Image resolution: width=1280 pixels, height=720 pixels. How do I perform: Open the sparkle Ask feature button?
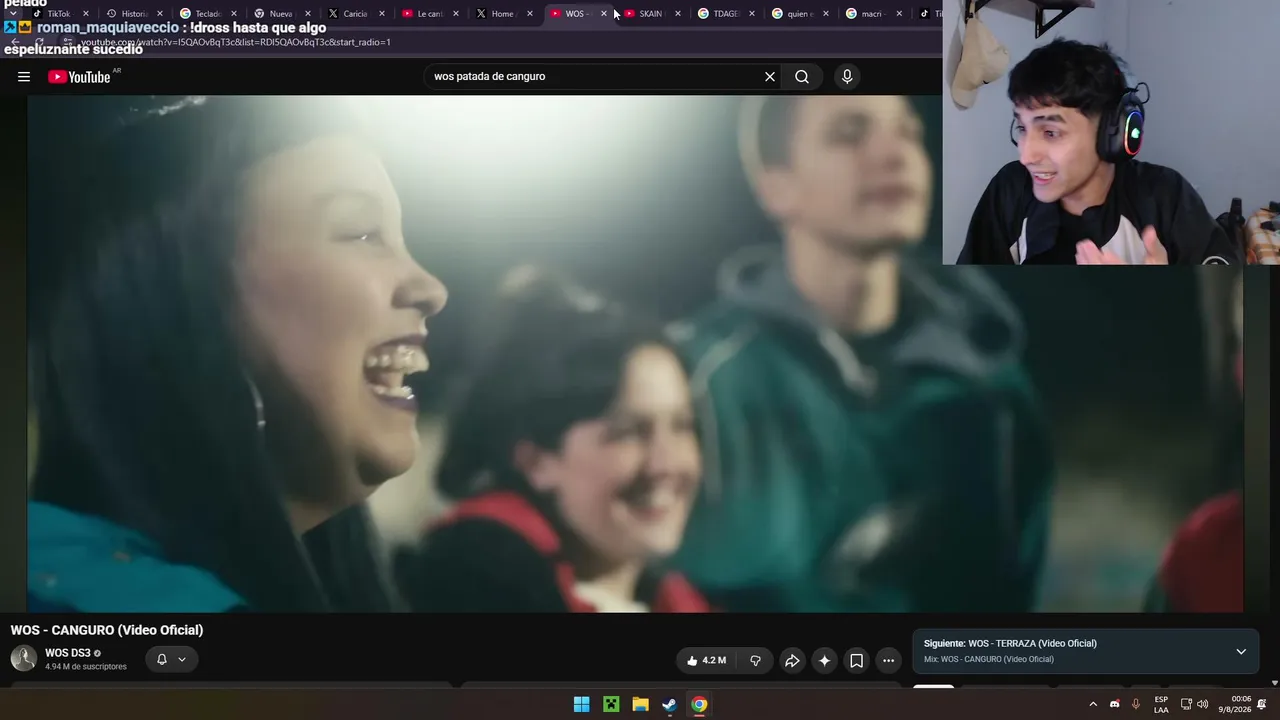824,660
